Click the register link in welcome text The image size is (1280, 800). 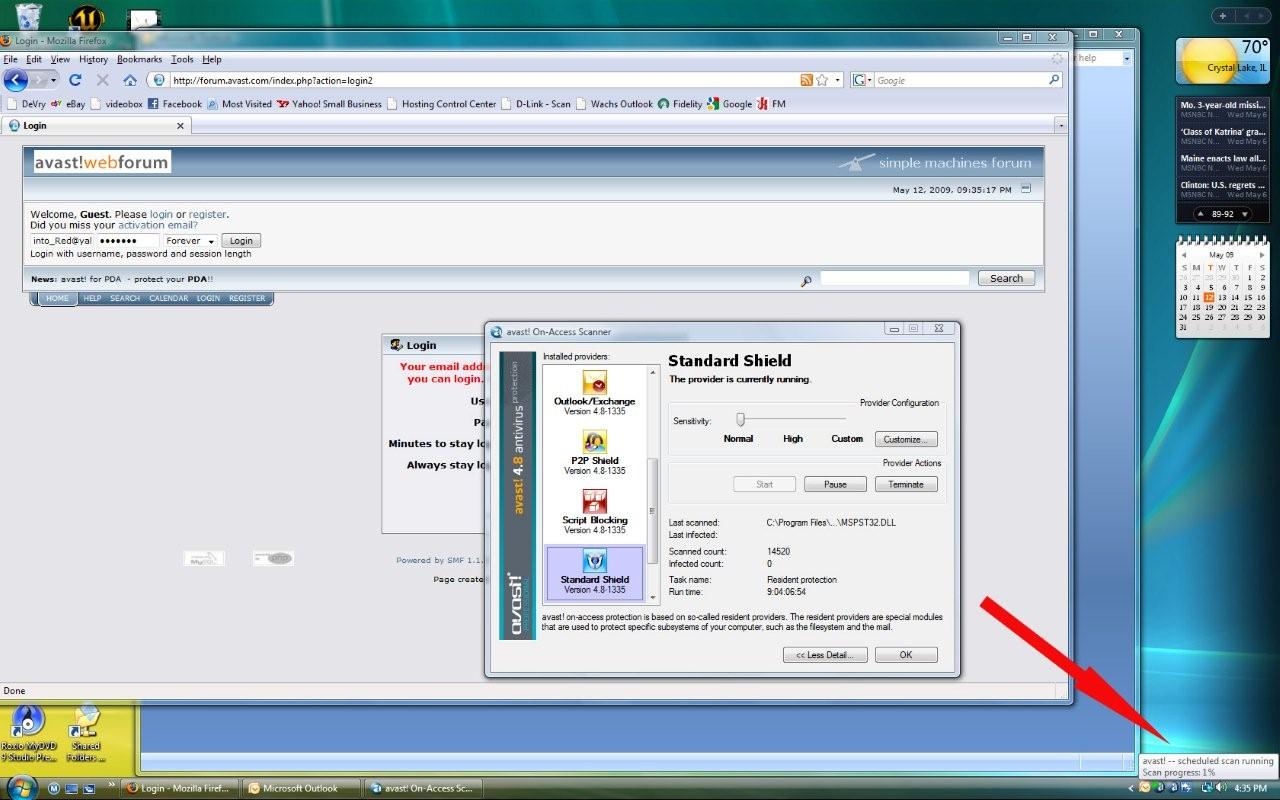(207, 214)
